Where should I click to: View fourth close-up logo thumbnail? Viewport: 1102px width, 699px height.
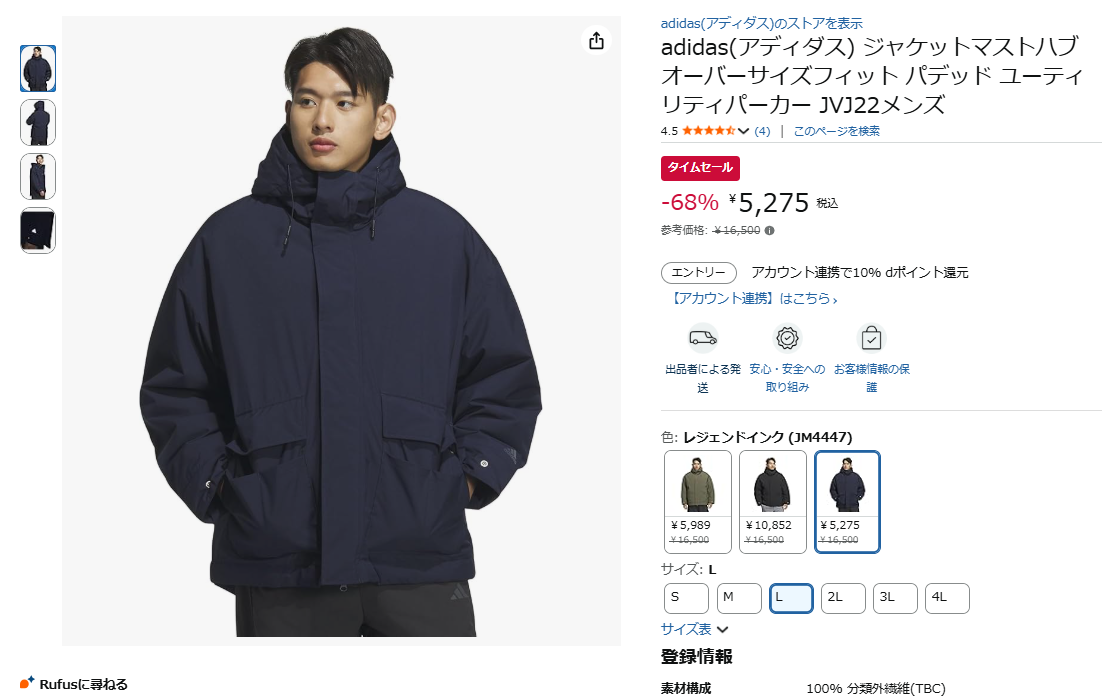[x=38, y=230]
